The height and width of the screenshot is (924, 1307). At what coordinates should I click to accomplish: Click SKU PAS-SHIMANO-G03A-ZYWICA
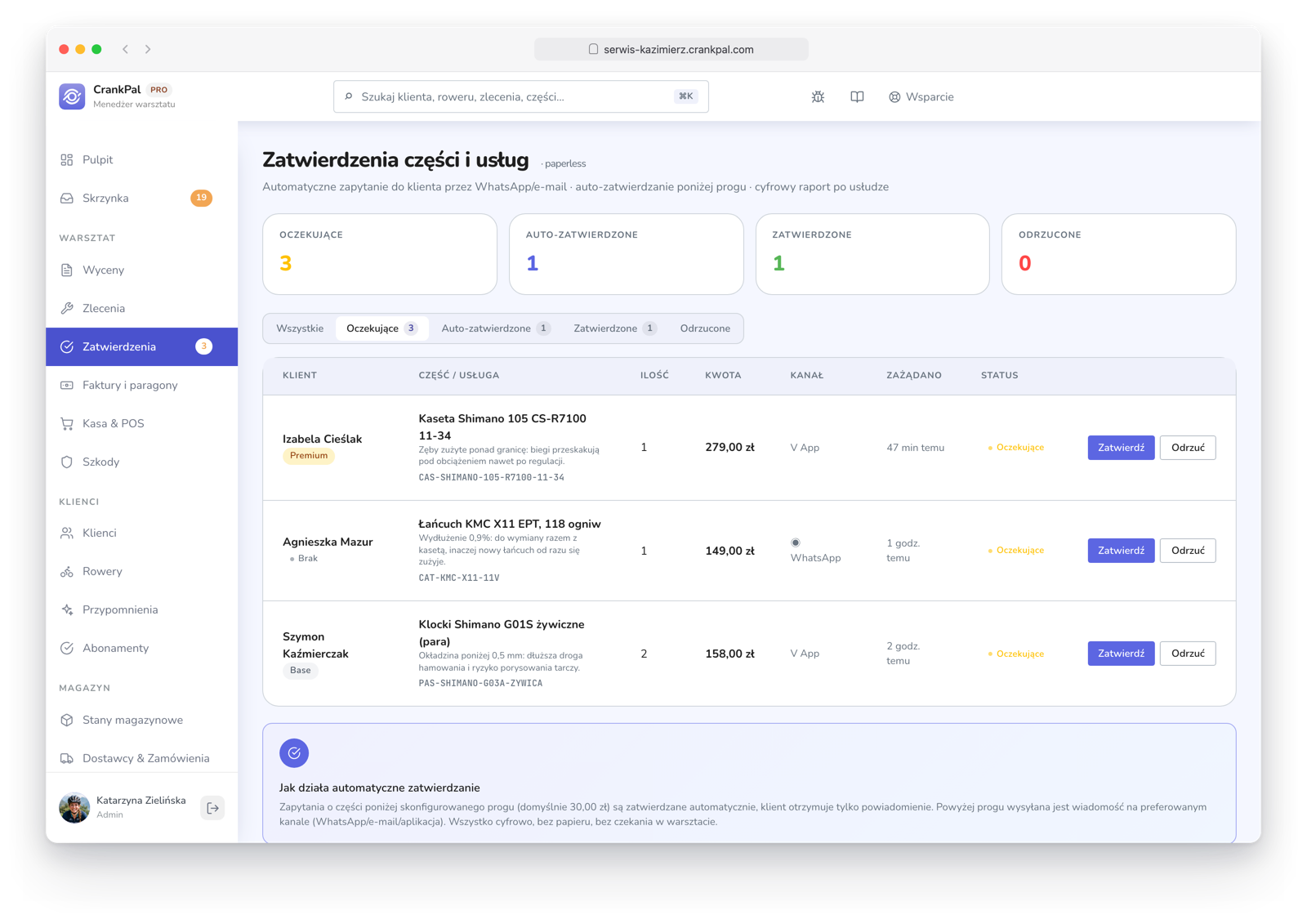coord(480,683)
